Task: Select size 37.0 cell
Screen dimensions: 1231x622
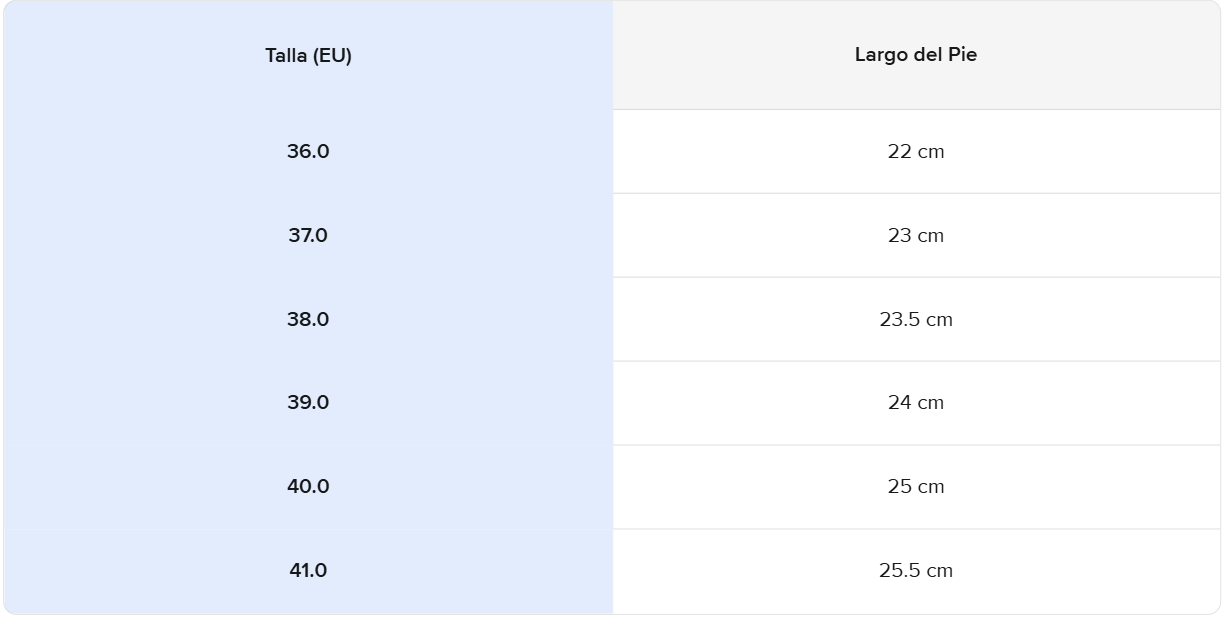Action: point(308,236)
